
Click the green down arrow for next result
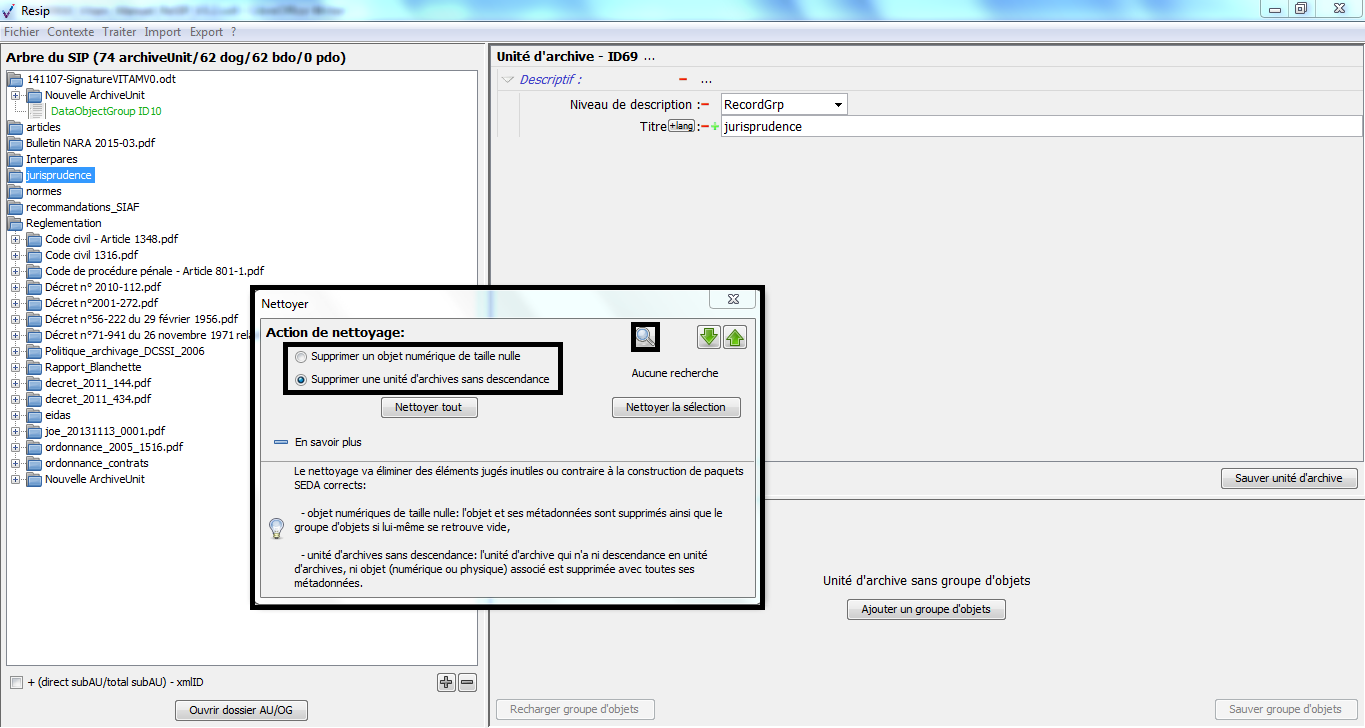click(x=708, y=337)
